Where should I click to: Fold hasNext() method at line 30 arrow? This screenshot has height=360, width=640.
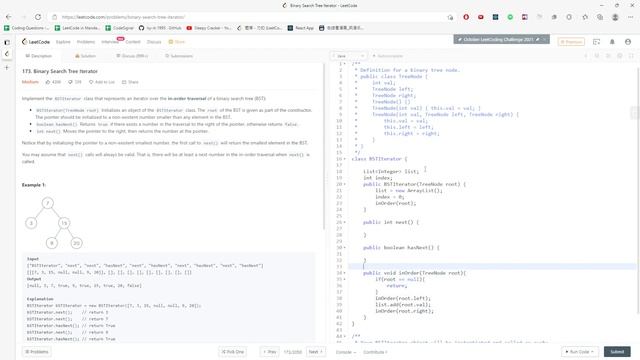[x=344, y=247]
